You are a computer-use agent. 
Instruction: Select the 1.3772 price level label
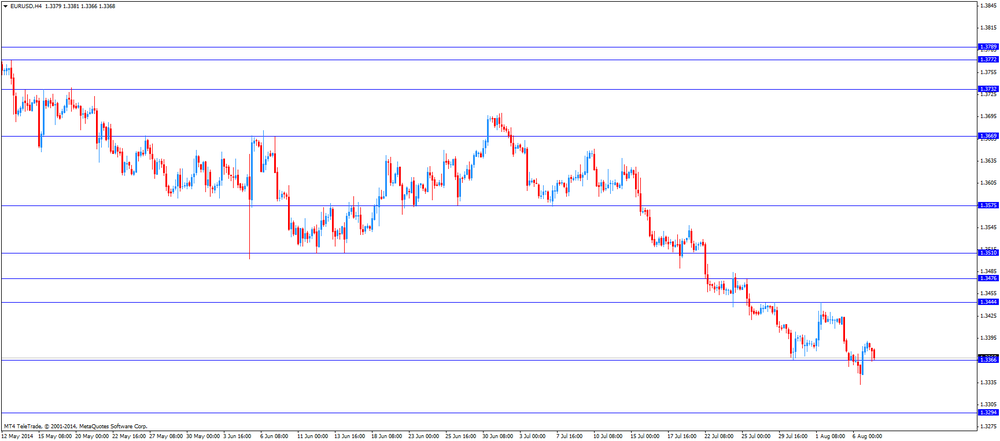point(988,59)
